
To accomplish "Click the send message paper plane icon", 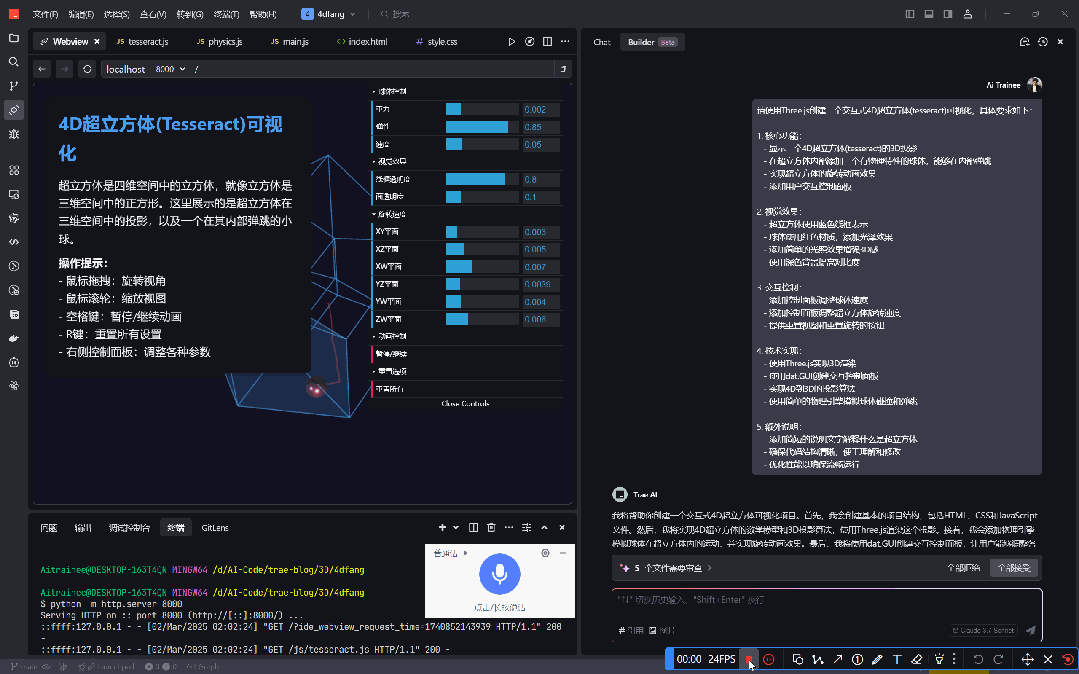I will pyautogui.click(x=1030, y=630).
